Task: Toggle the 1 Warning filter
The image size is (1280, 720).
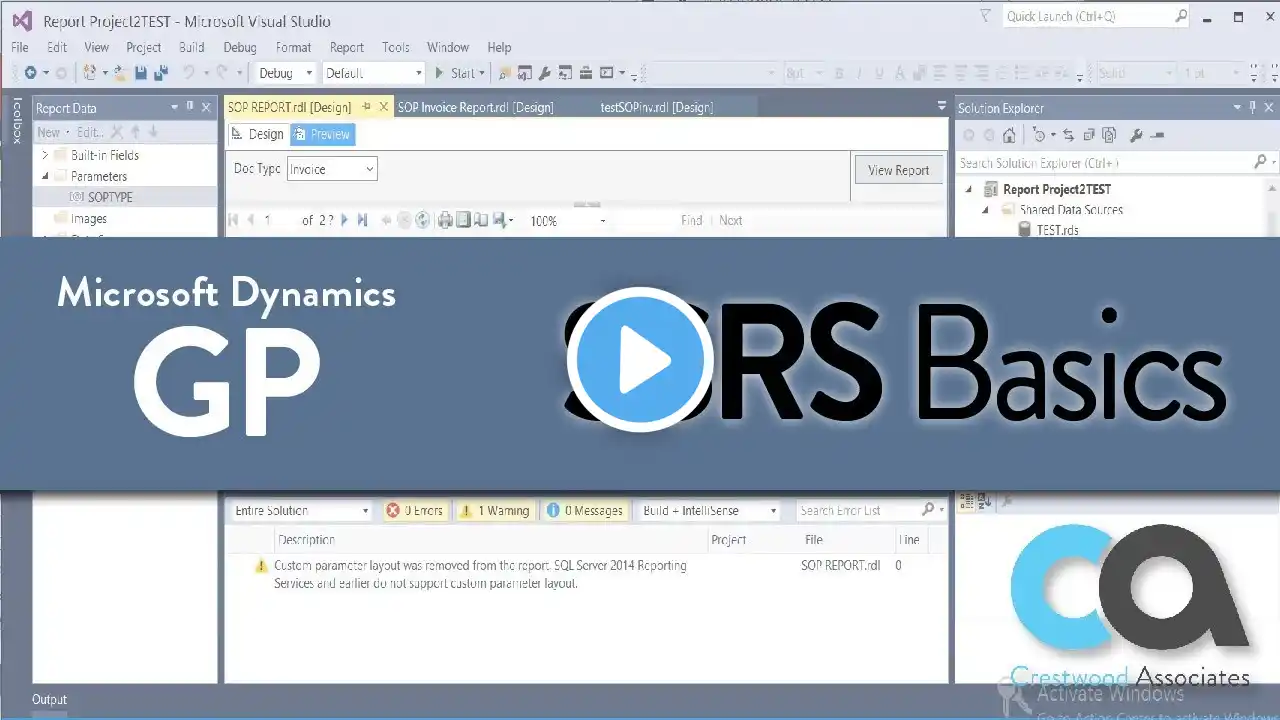Action: [495, 510]
